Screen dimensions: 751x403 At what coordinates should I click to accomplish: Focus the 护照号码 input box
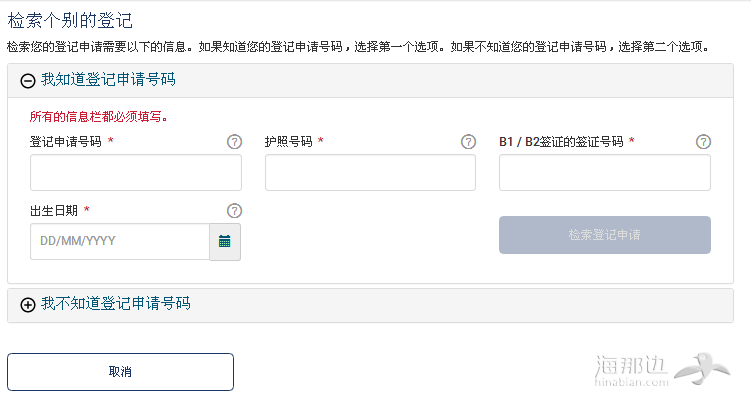point(370,173)
